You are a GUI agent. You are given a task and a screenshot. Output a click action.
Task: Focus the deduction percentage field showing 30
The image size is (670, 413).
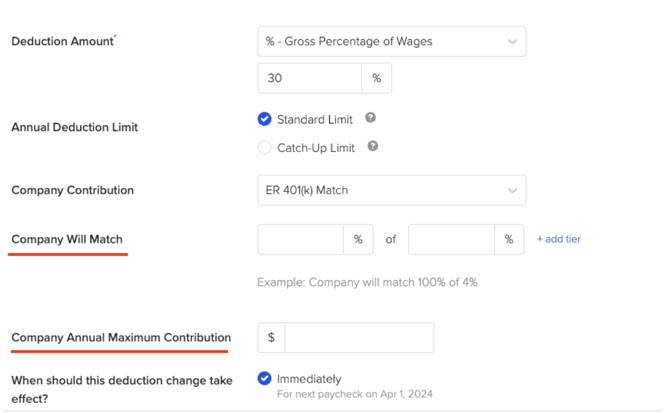tap(310, 78)
